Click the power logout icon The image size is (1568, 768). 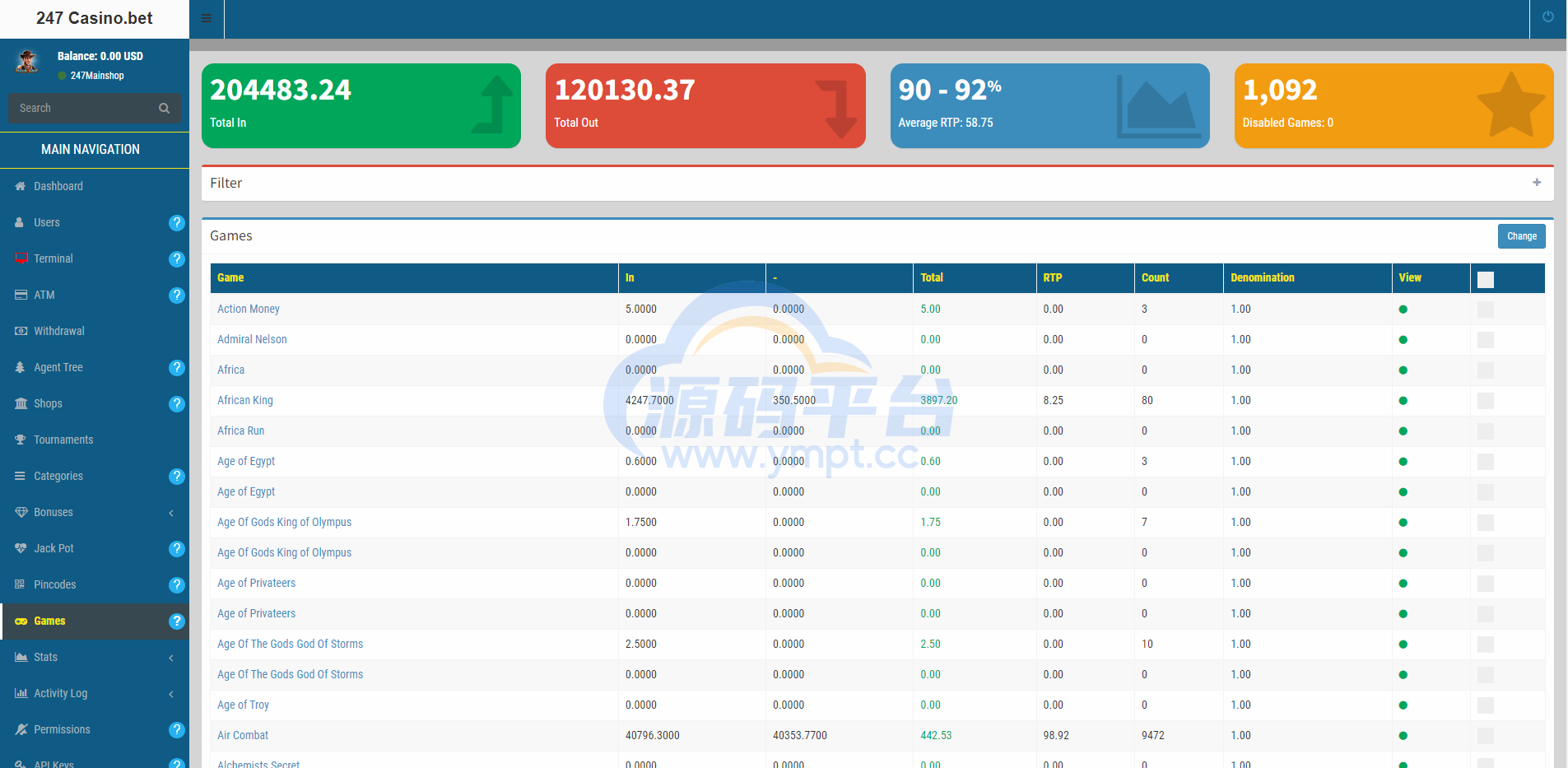[x=1548, y=16]
